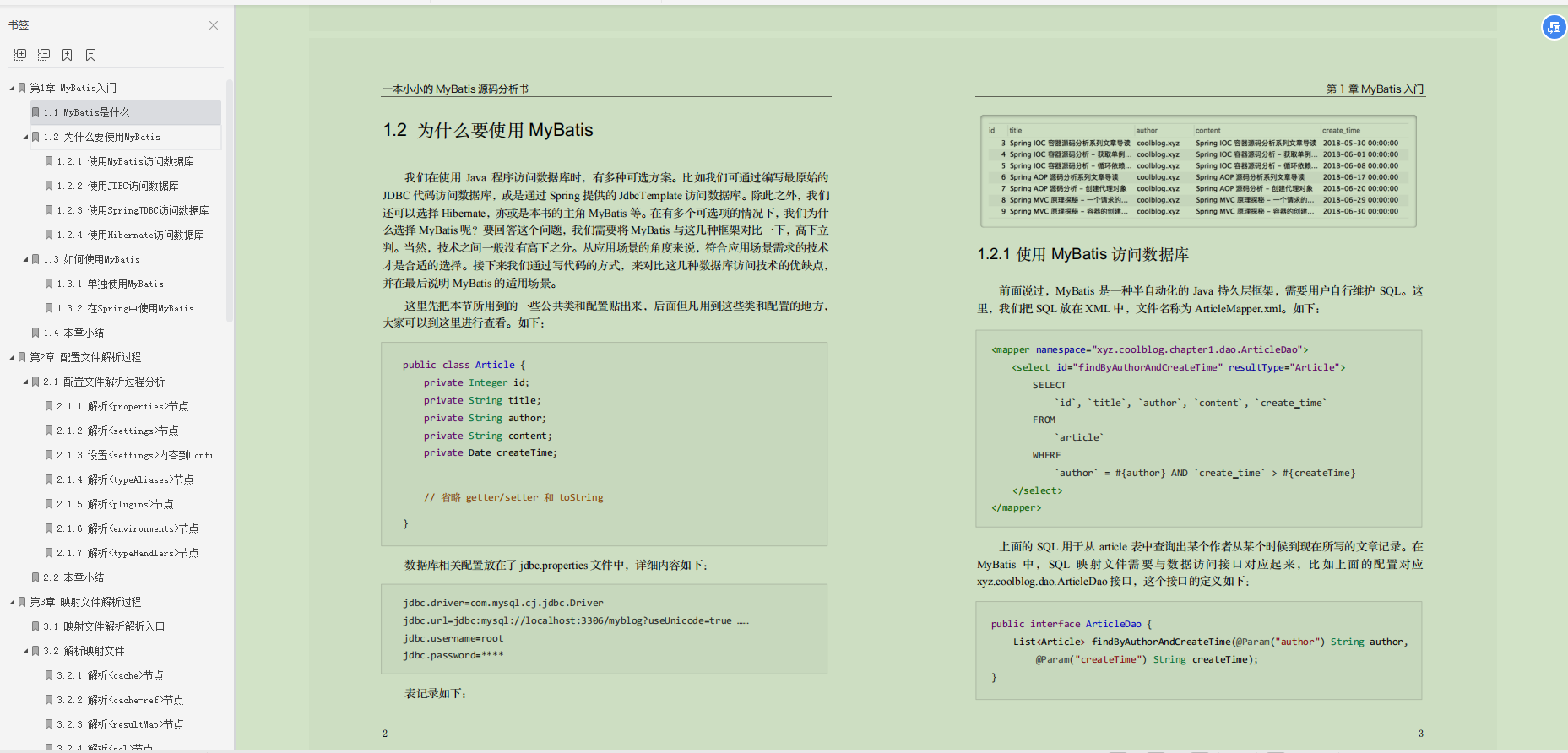The width and height of the screenshot is (1568, 753).
Task: Click the text 表记录如下:
Action: (x=436, y=693)
